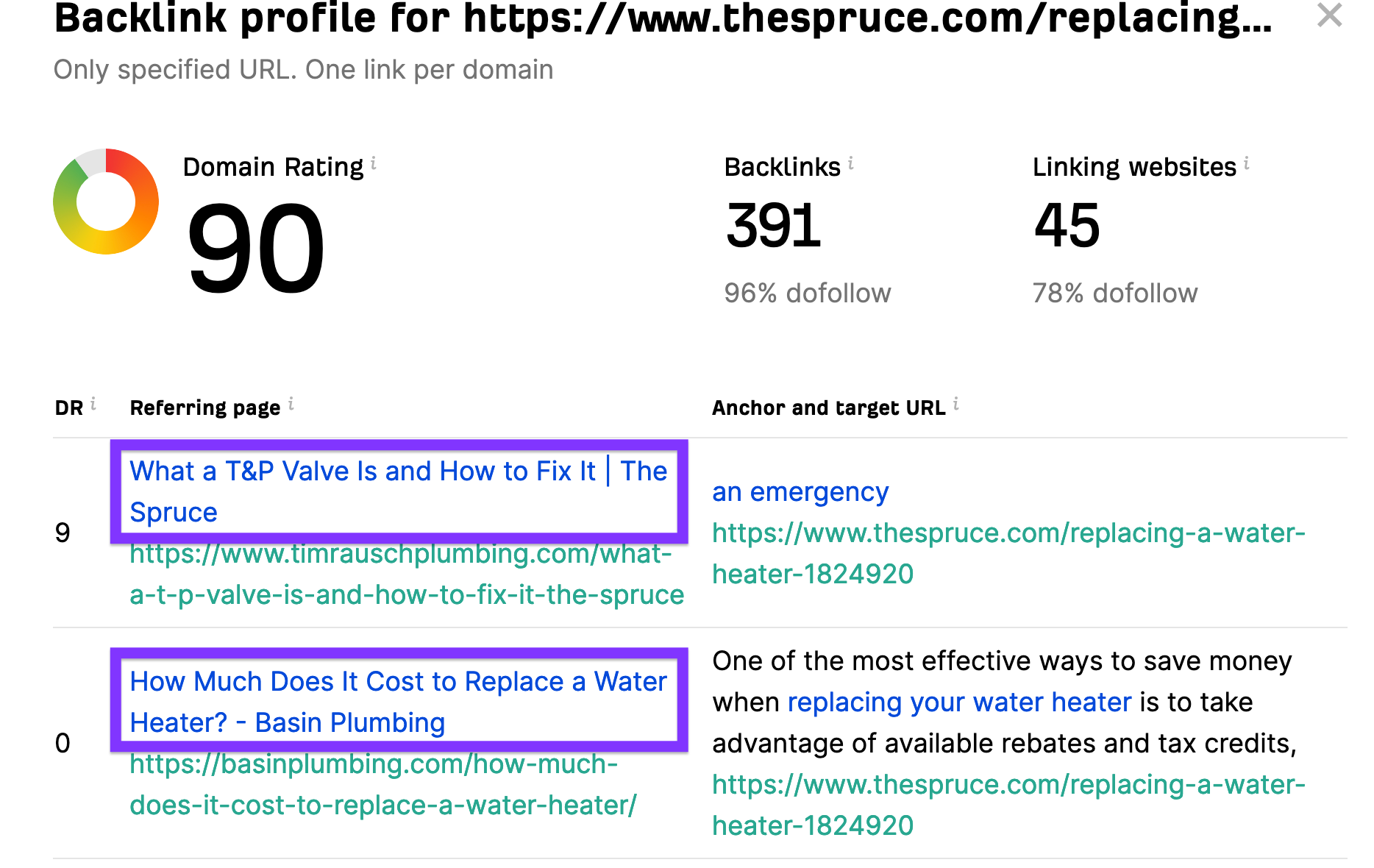Click the 'an emergency' anchor link
The image size is (1374, 868).
800,491
